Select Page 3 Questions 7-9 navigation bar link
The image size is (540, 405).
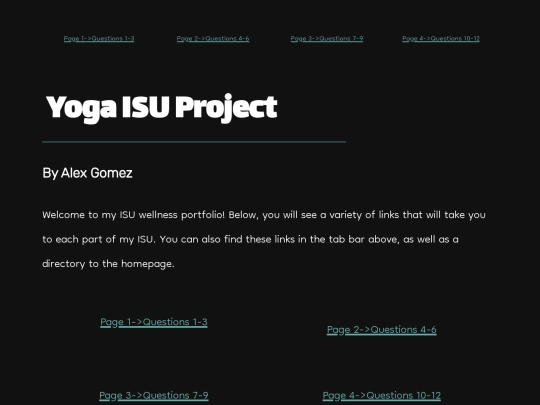(327, 39)
